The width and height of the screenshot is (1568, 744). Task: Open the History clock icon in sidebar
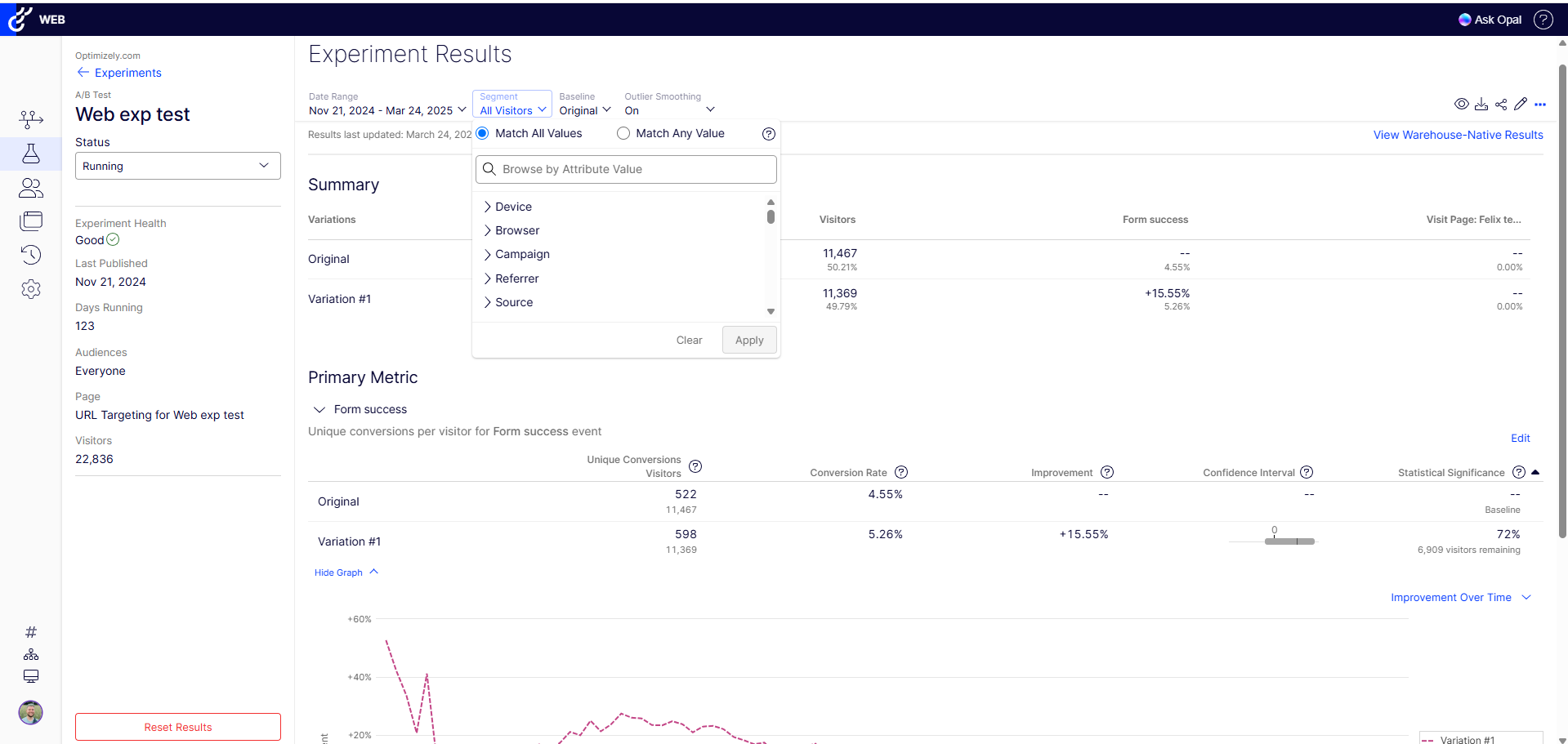pyautogui.click(x=31, y=255)
